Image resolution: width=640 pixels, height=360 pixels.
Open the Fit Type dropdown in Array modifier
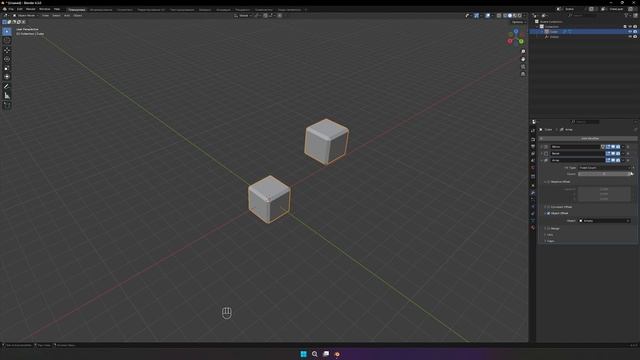[604, 167]
